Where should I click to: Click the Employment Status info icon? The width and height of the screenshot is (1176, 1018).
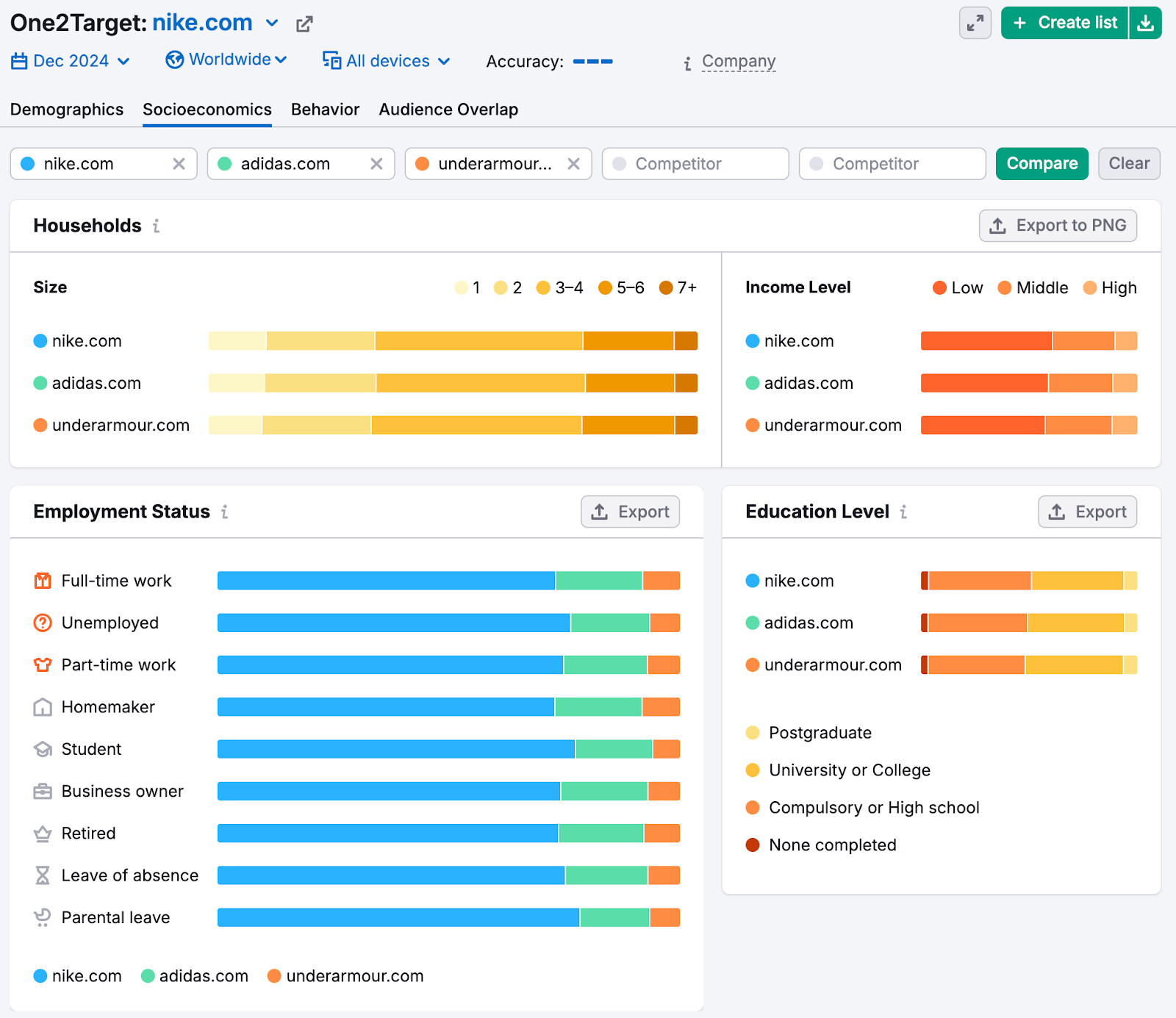coord(225,512)
